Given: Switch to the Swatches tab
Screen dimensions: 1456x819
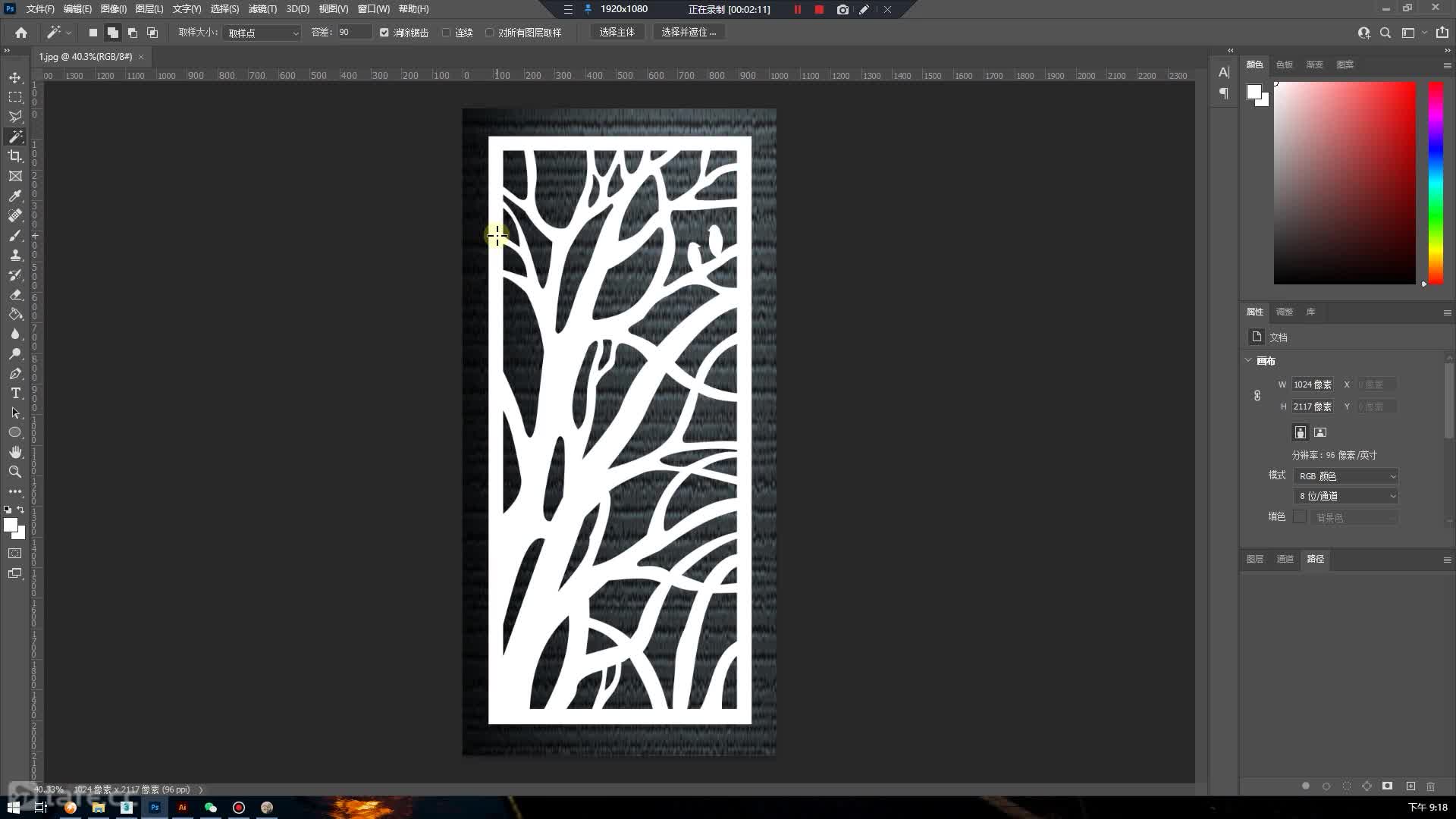Looking at the screenshot, I should pyautogui.click(x=1285, y=65).
